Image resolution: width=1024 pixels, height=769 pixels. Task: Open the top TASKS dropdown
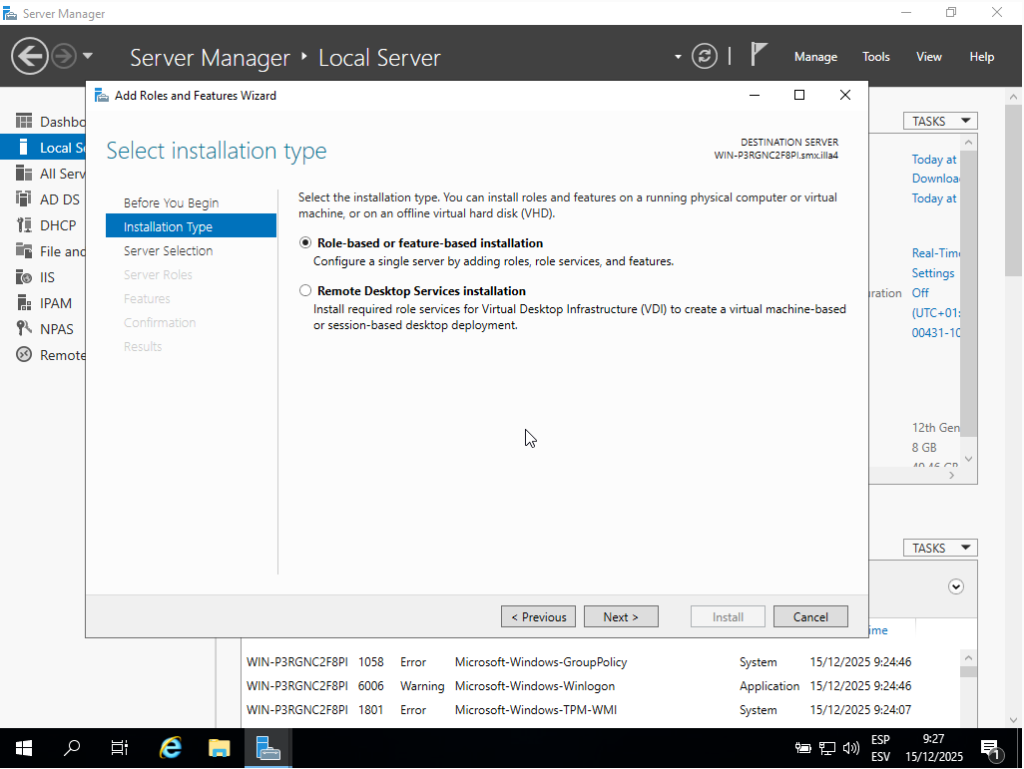[x=940, y=121]
